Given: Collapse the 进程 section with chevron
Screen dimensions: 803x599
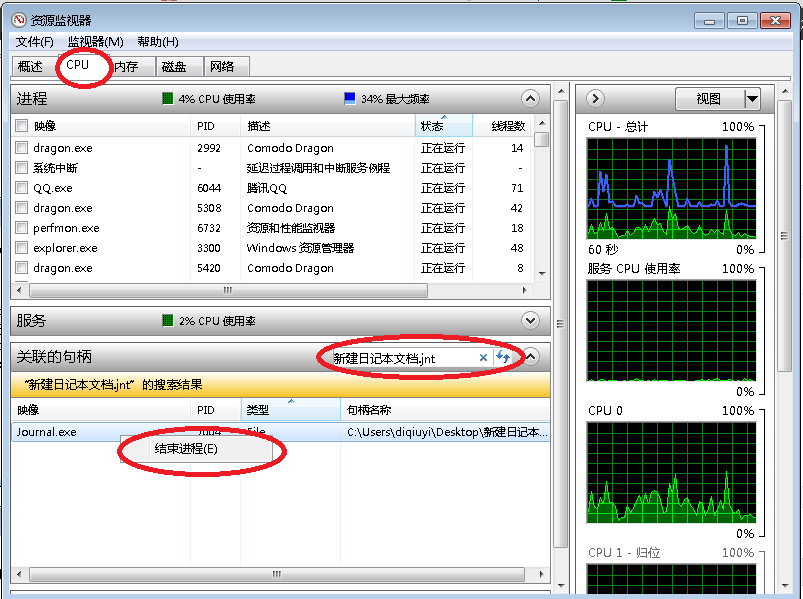Looking at the screenshot, I should pos(530,99).
